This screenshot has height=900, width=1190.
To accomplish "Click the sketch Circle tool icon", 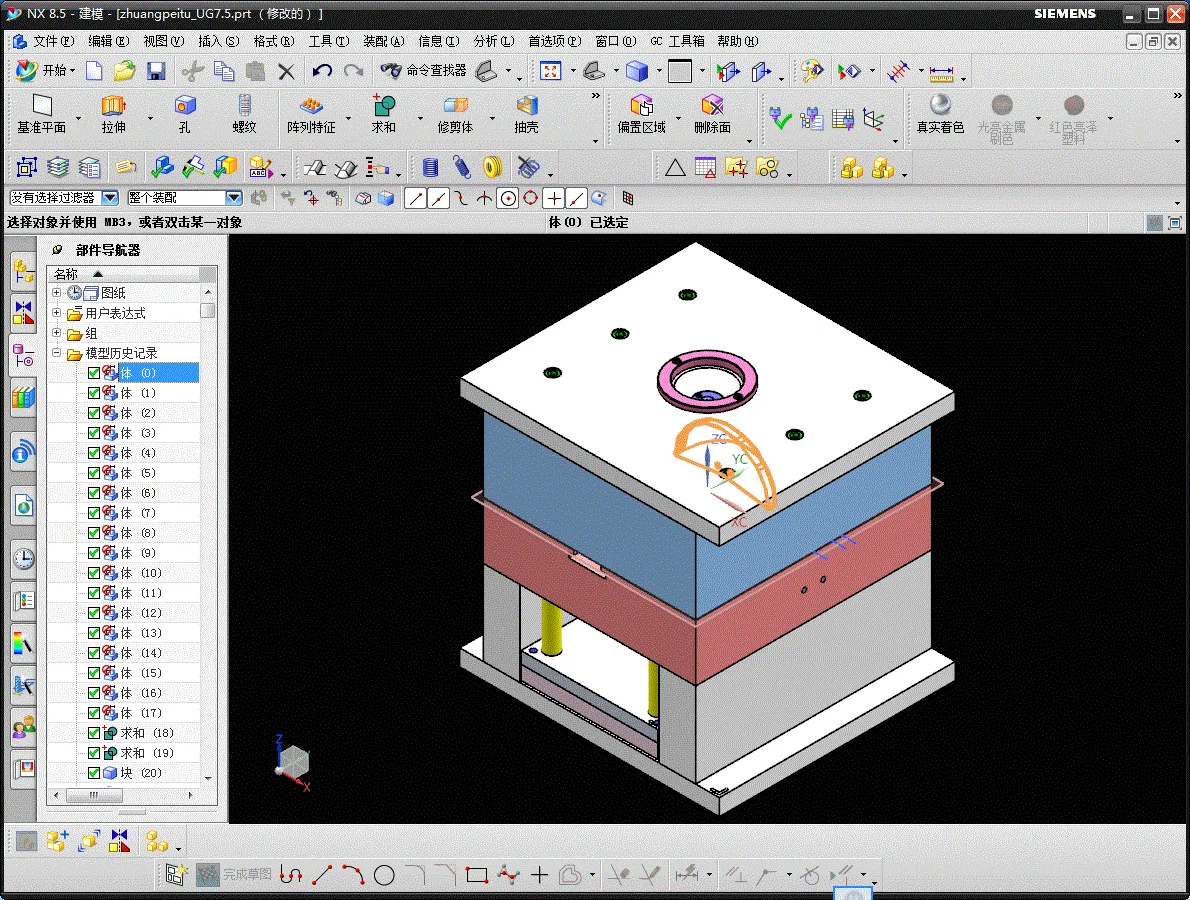I will (385, 875).
